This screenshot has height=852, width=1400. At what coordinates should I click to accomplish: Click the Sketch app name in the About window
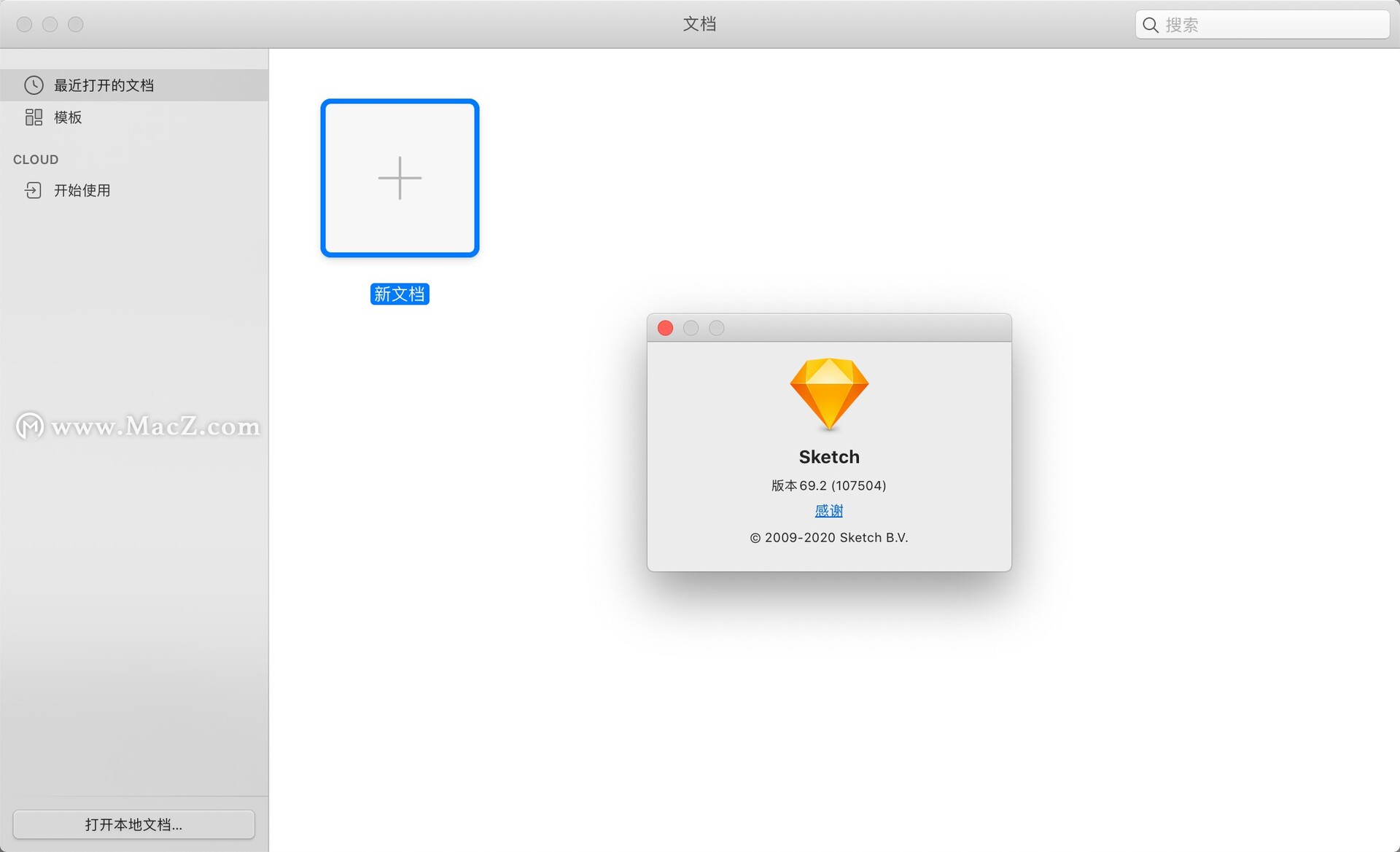[x=829, y=457]
